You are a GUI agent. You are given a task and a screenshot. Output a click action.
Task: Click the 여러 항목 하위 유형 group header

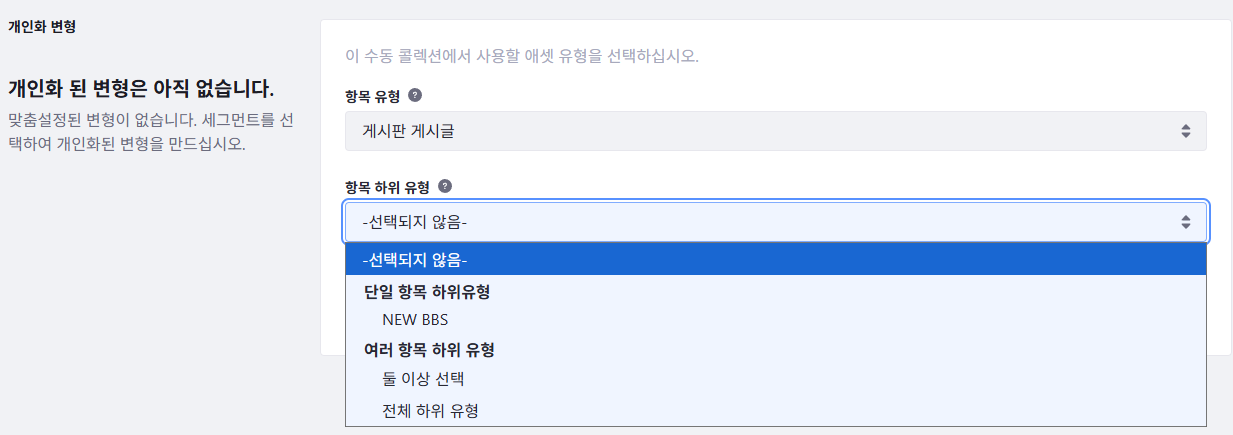(x=430, y=350)
